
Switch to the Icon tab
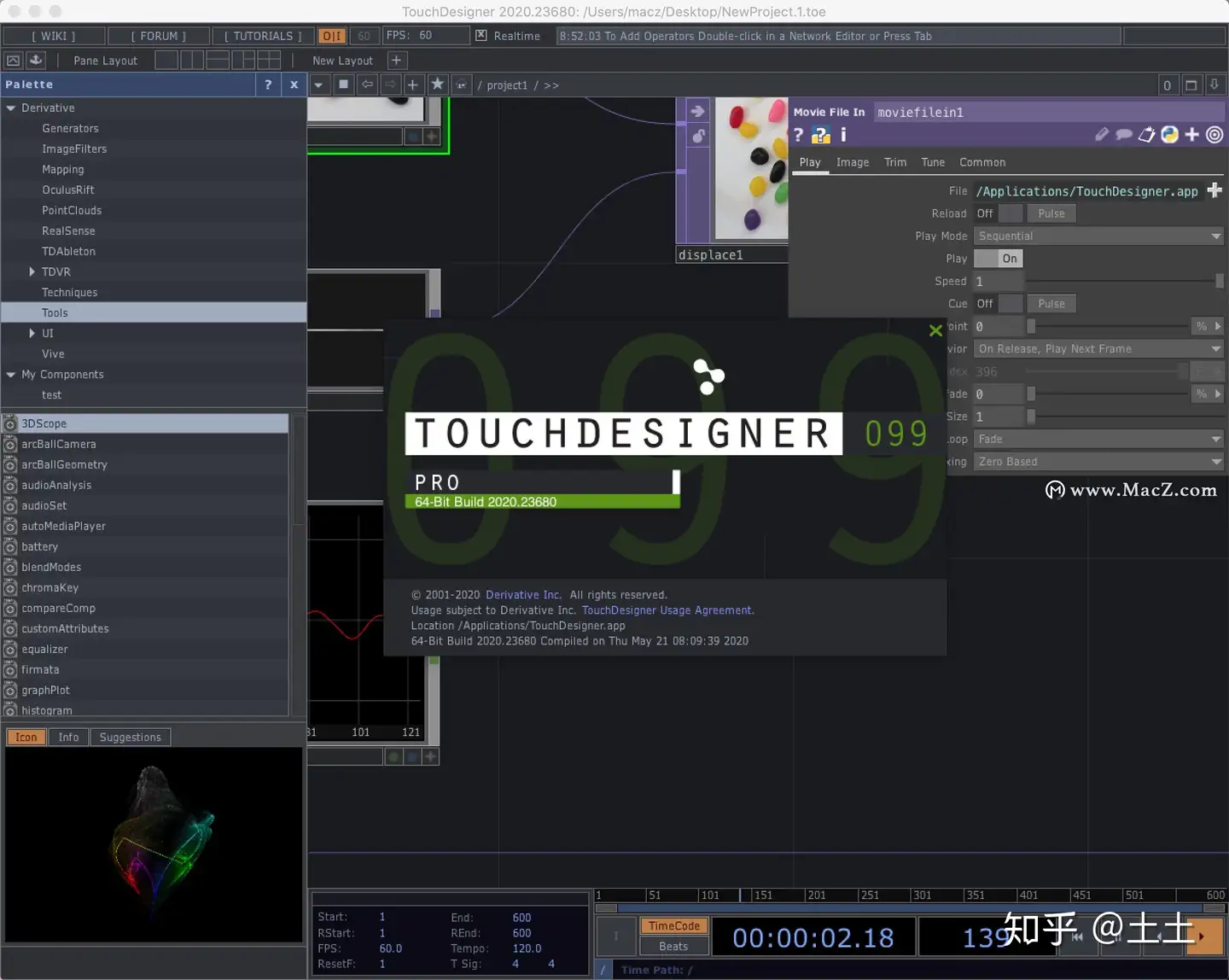click(26, 737)
